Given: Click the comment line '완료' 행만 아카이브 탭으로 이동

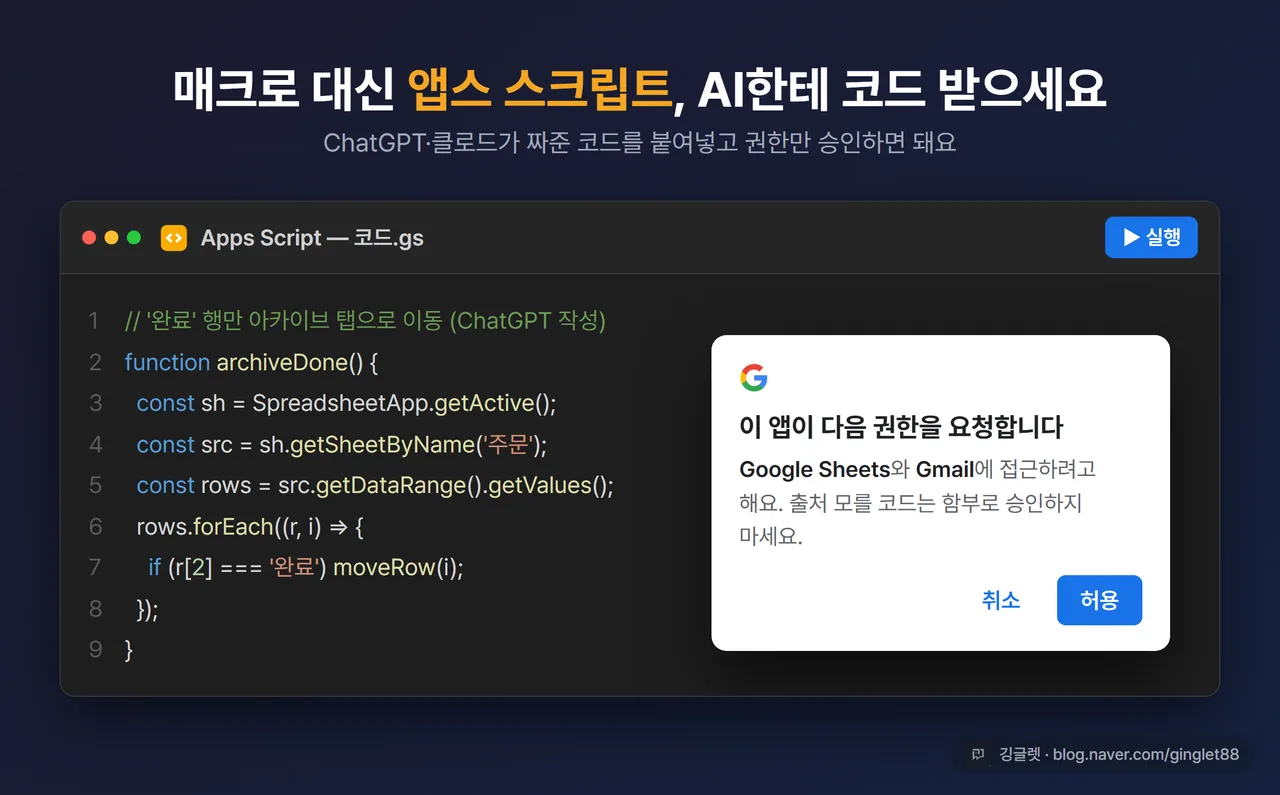Looking at the screenshot, I should tap(365, 321).
